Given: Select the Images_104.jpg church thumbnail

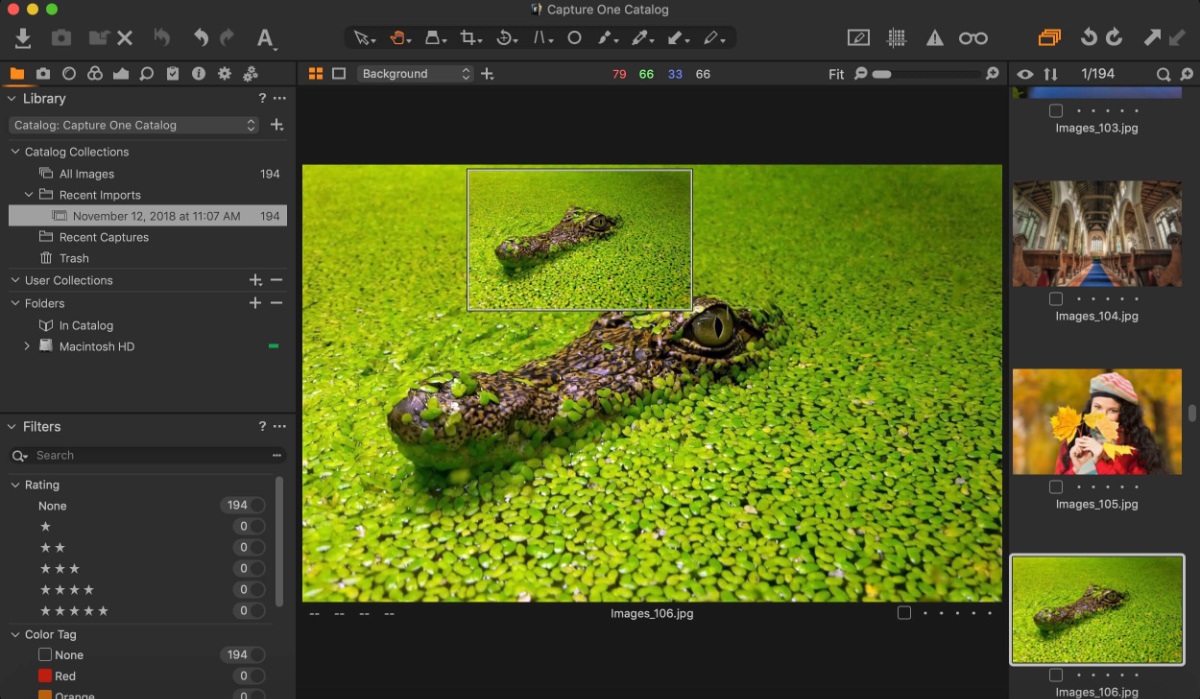Looking at the screenshot, I should (1097, 234).
